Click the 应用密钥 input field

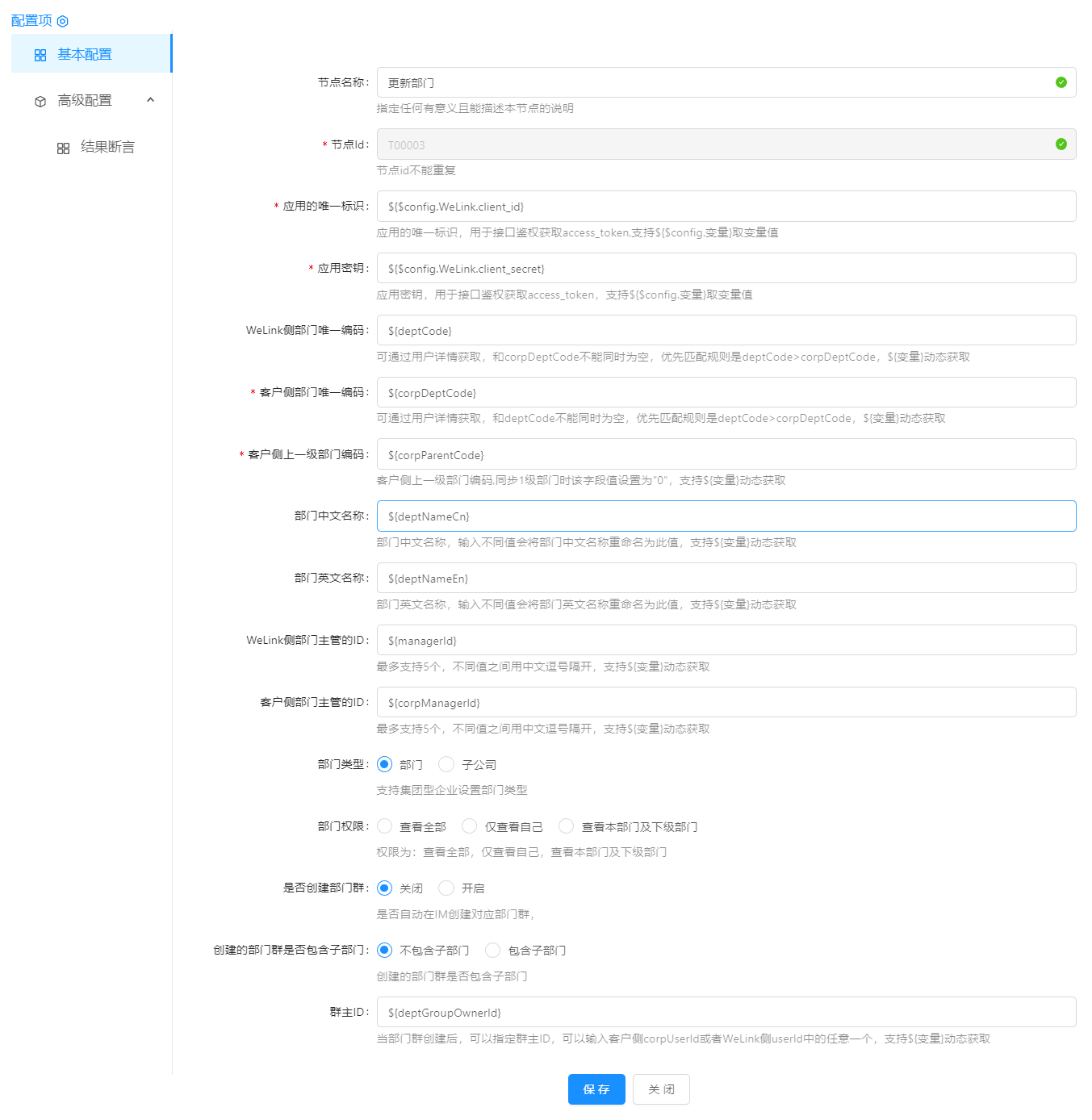726,269
